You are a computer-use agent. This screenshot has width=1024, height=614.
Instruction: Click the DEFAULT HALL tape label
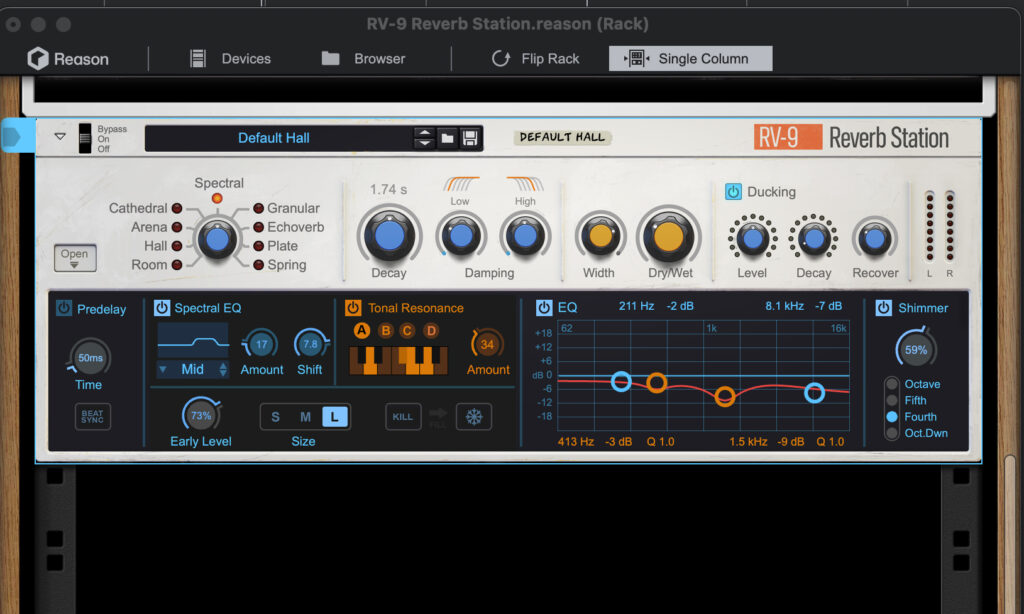coord(562,137)
